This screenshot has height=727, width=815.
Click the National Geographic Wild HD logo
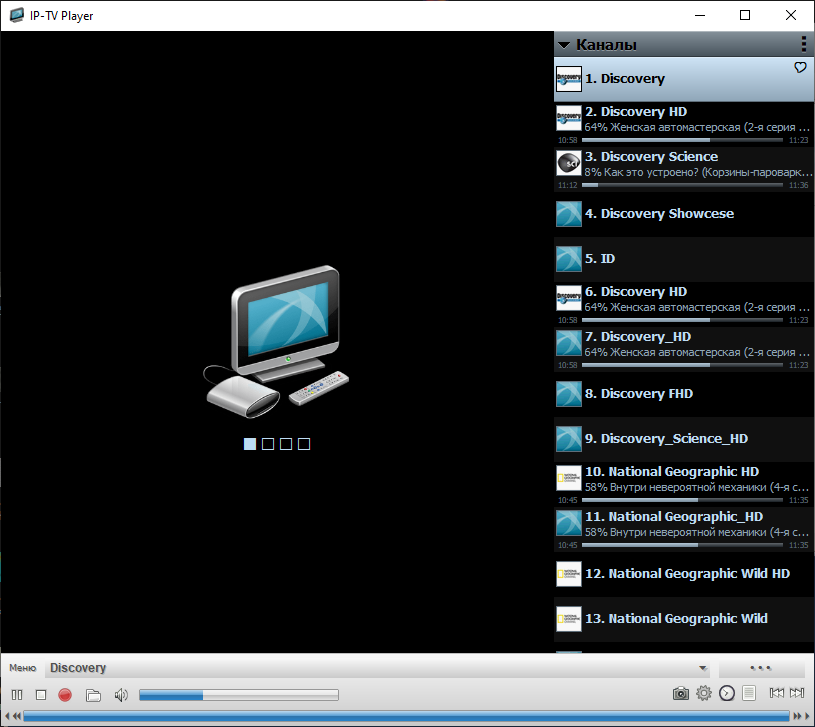(569, 574)
